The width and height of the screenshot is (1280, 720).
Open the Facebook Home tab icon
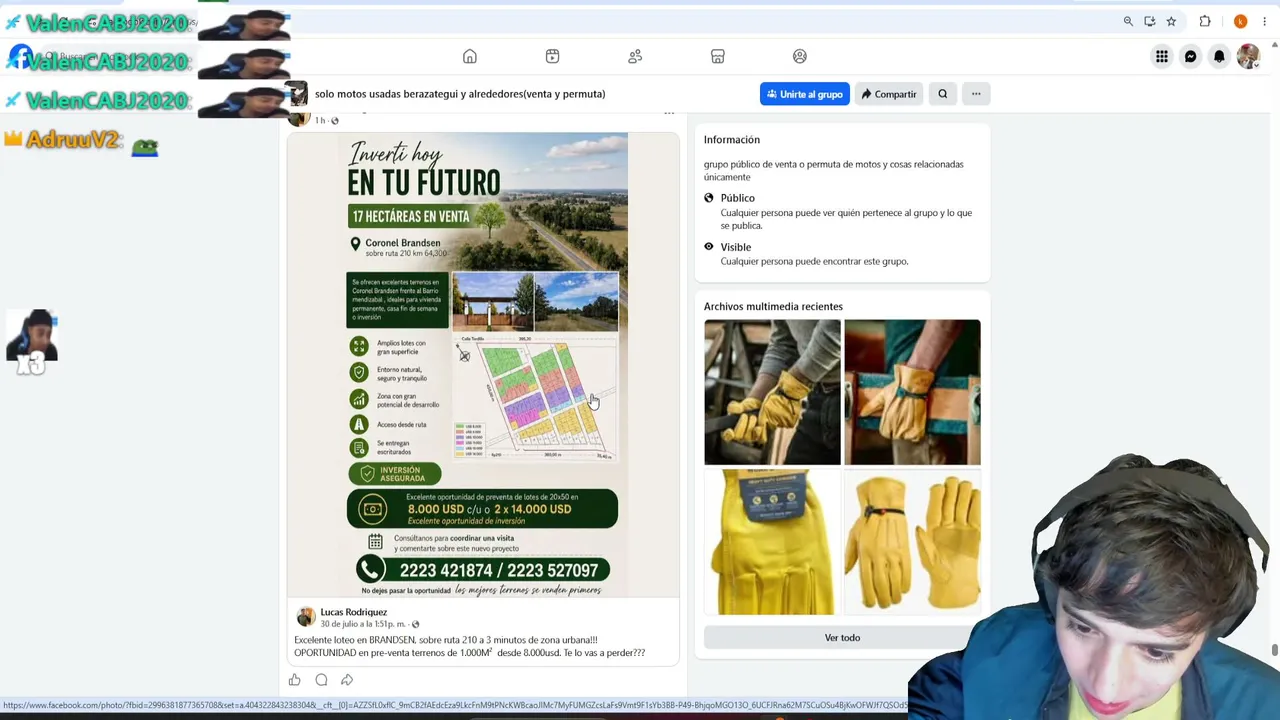[470, 57]
